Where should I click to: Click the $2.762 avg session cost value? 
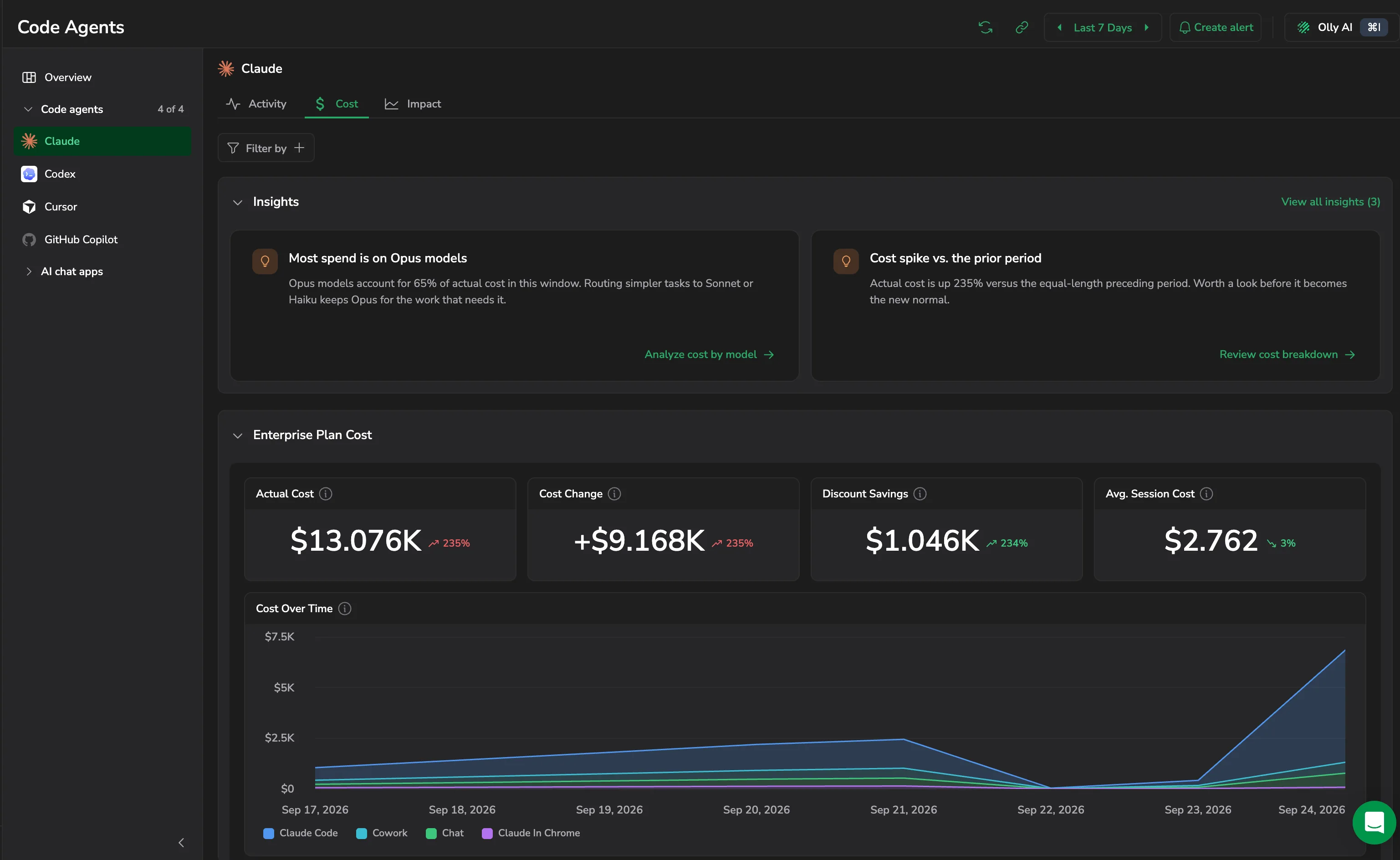[x=1211, y=540]
